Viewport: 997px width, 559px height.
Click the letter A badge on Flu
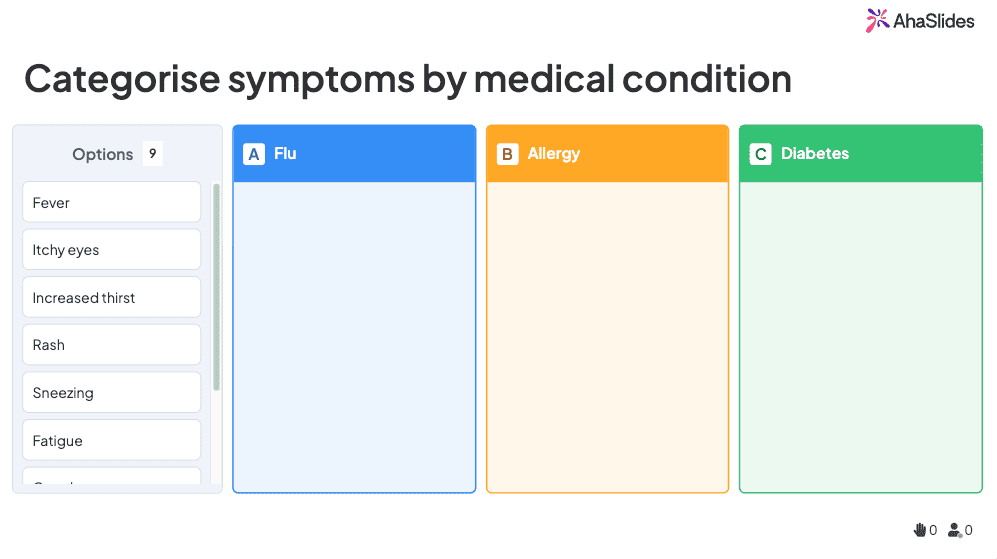254,154
